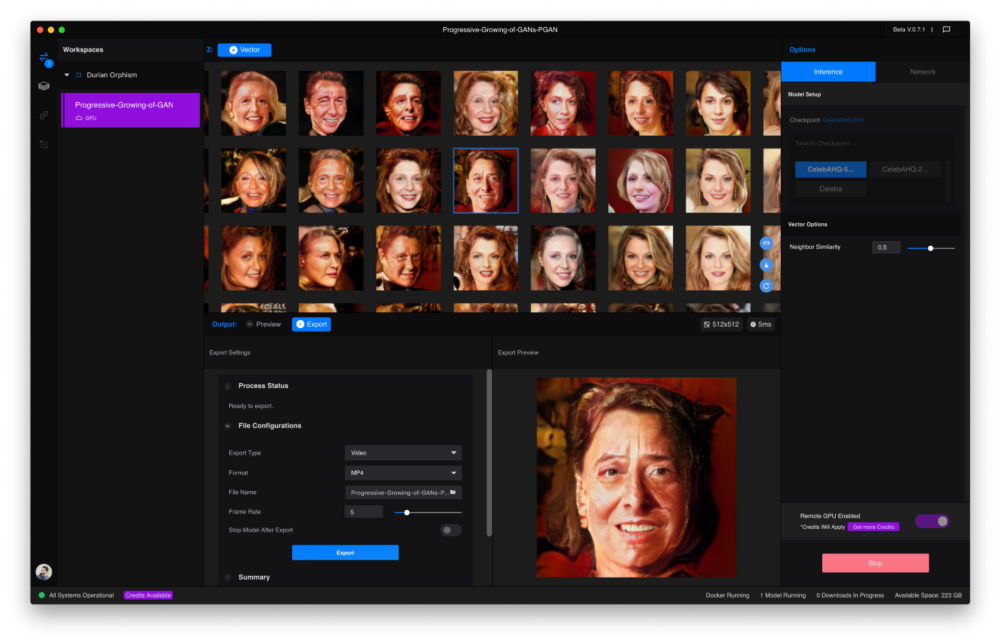1000x644 pixels.
Task: Click the Summary section help icon
Action: tap(228, 577)
